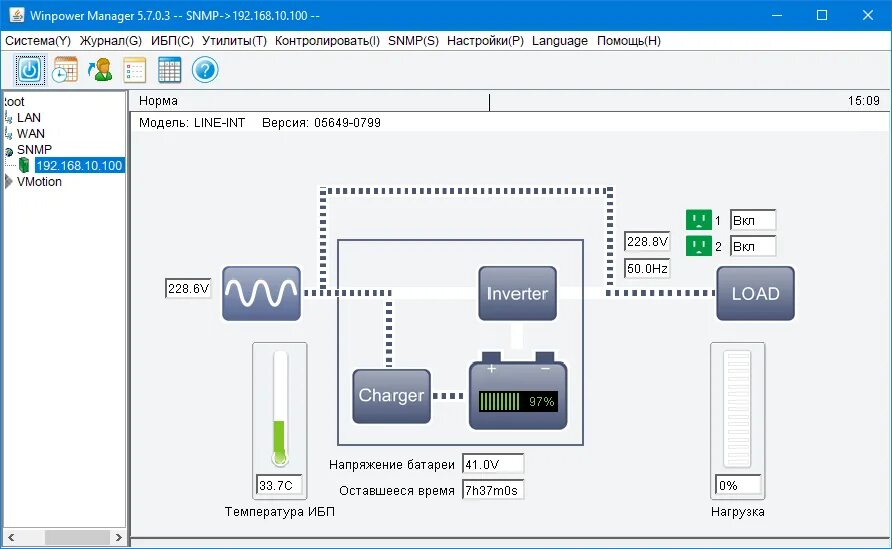Select the LAN node in tree
Viewport: 892px width, 549px height.
tap(28, 118)
